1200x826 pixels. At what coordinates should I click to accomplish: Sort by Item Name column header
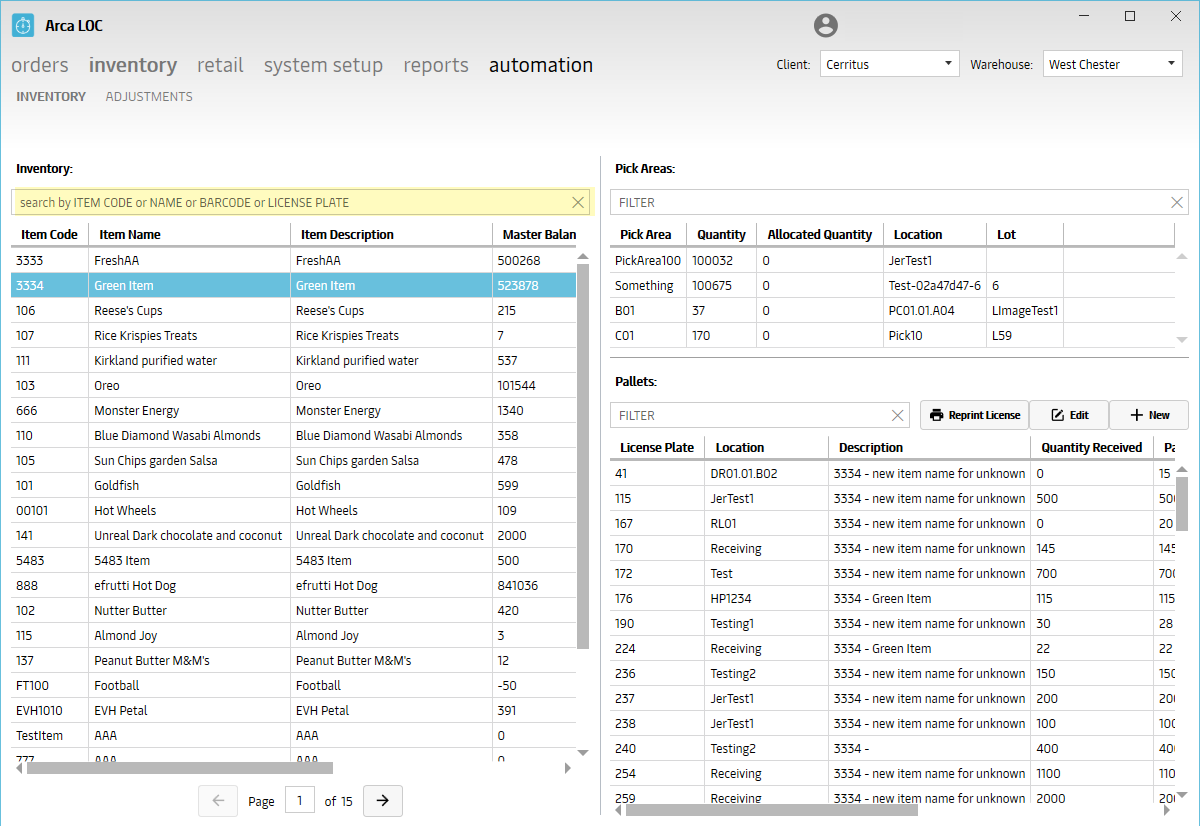point(189,235)
